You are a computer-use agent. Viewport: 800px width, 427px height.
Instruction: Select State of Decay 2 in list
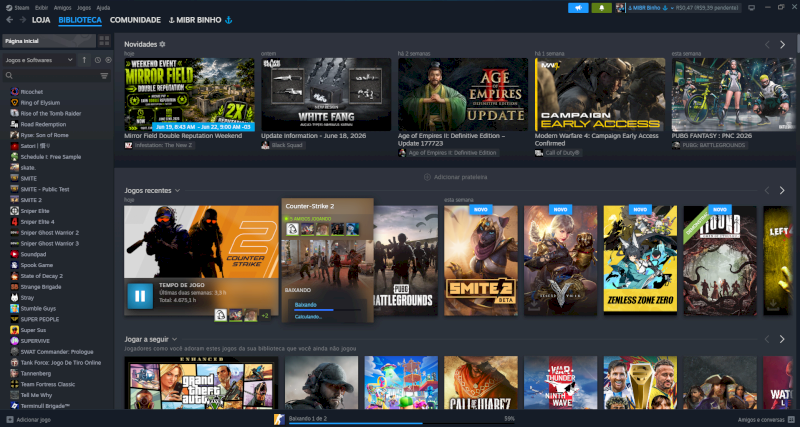[42, 276]
